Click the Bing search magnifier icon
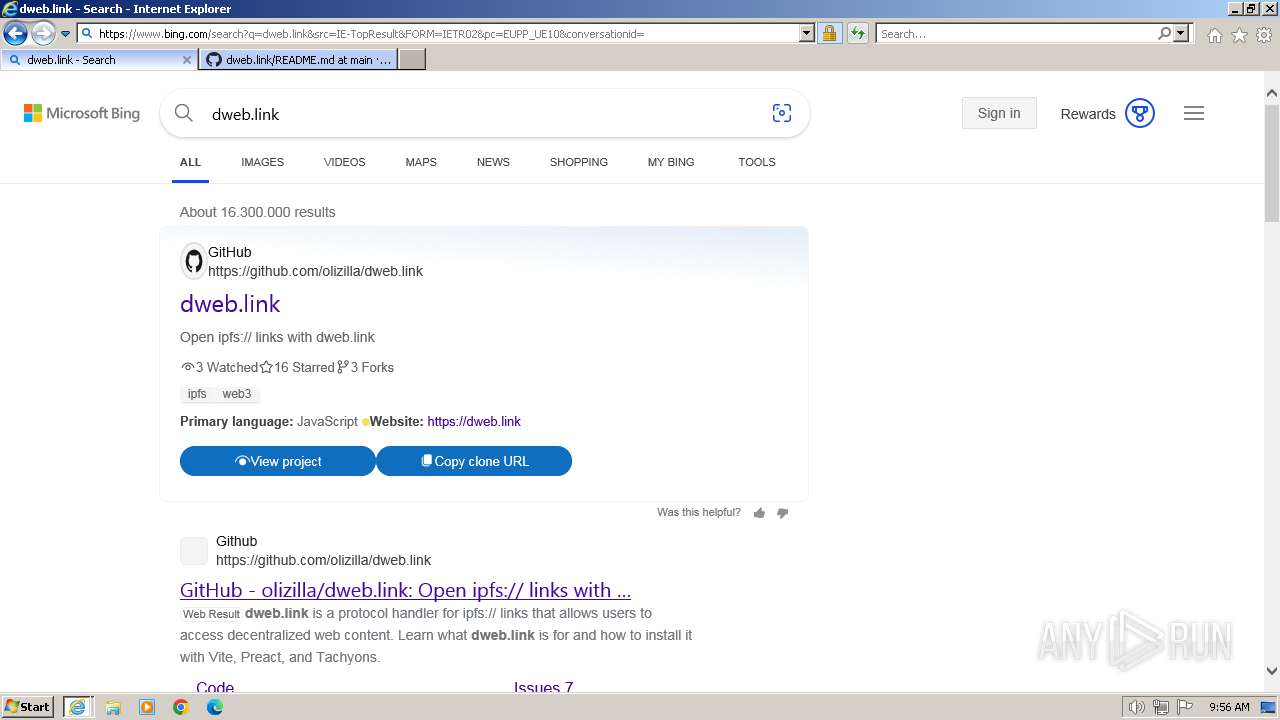The height and width of the screenshot is (720, 1280). point(184,113)
